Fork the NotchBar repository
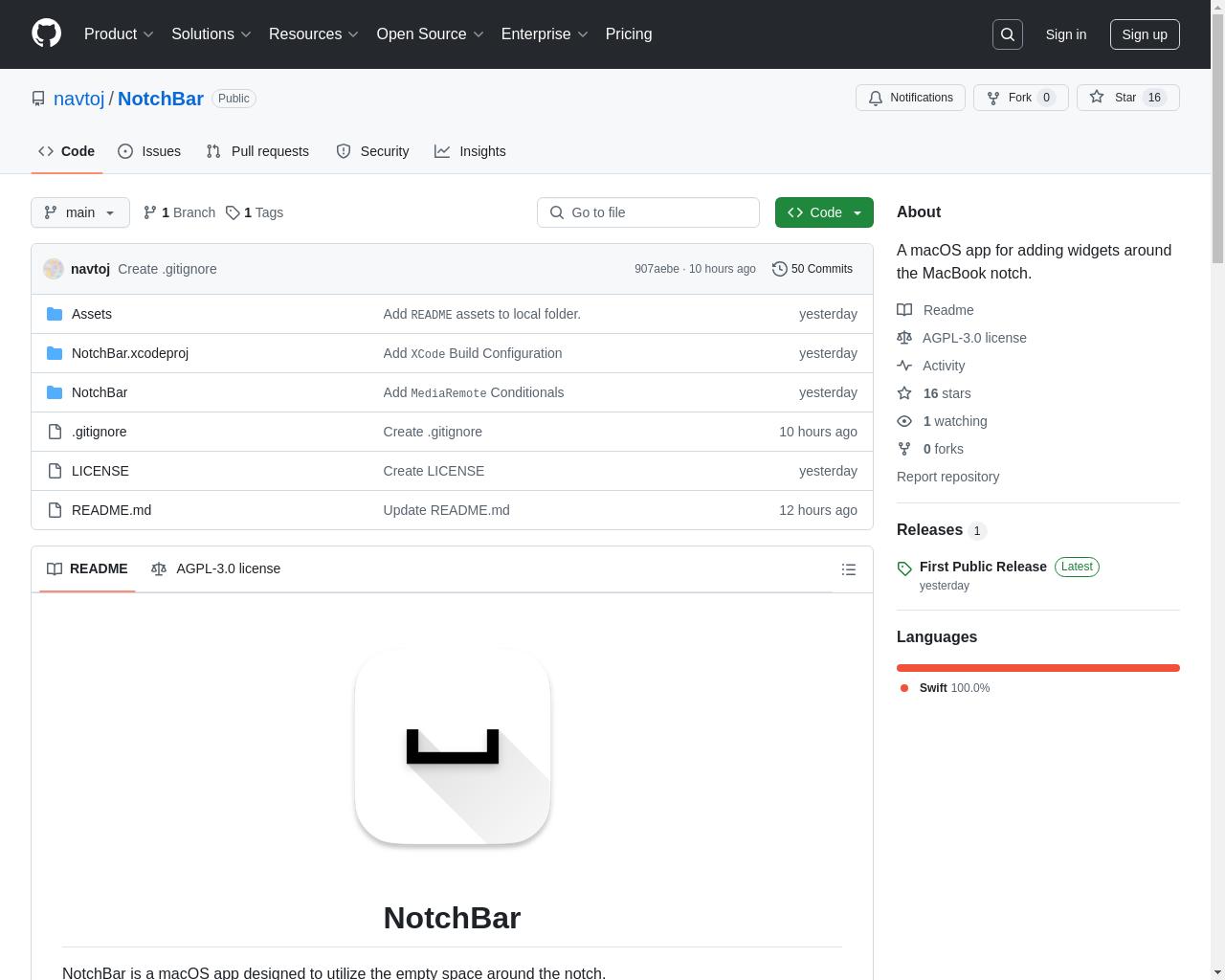Screen dimensions: 1225x980 [x=1020, y=98]
